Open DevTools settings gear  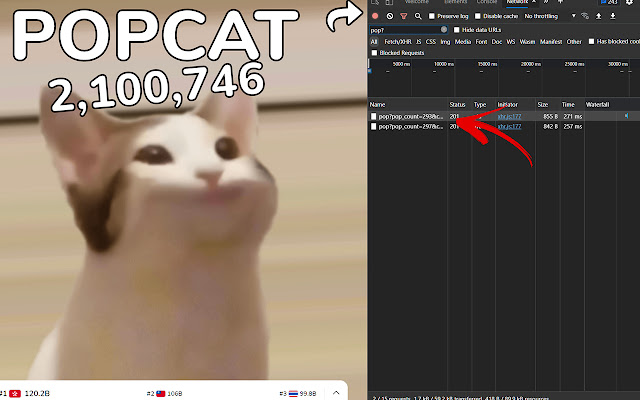click(x=629, y=2)
